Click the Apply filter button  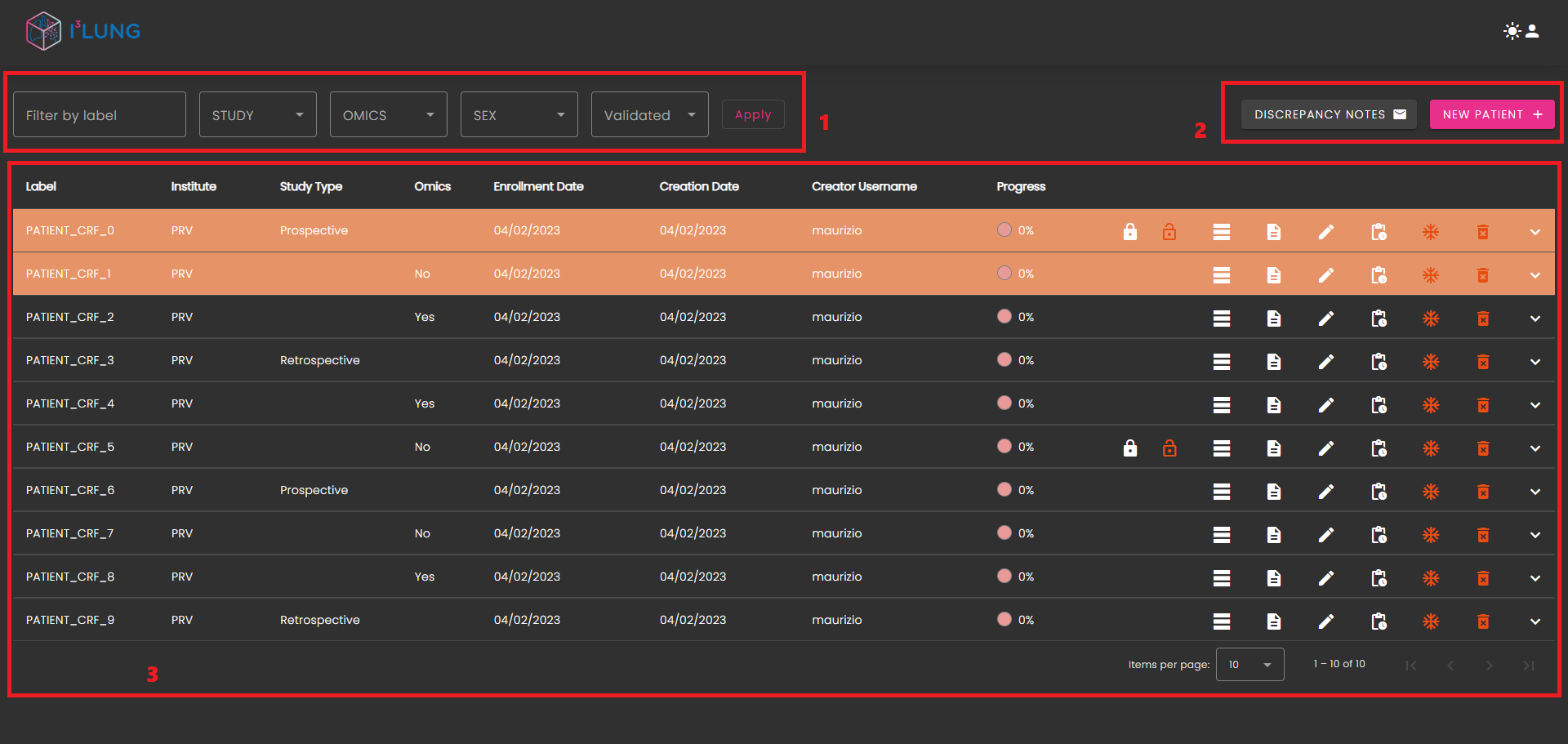tap(752, 115)
